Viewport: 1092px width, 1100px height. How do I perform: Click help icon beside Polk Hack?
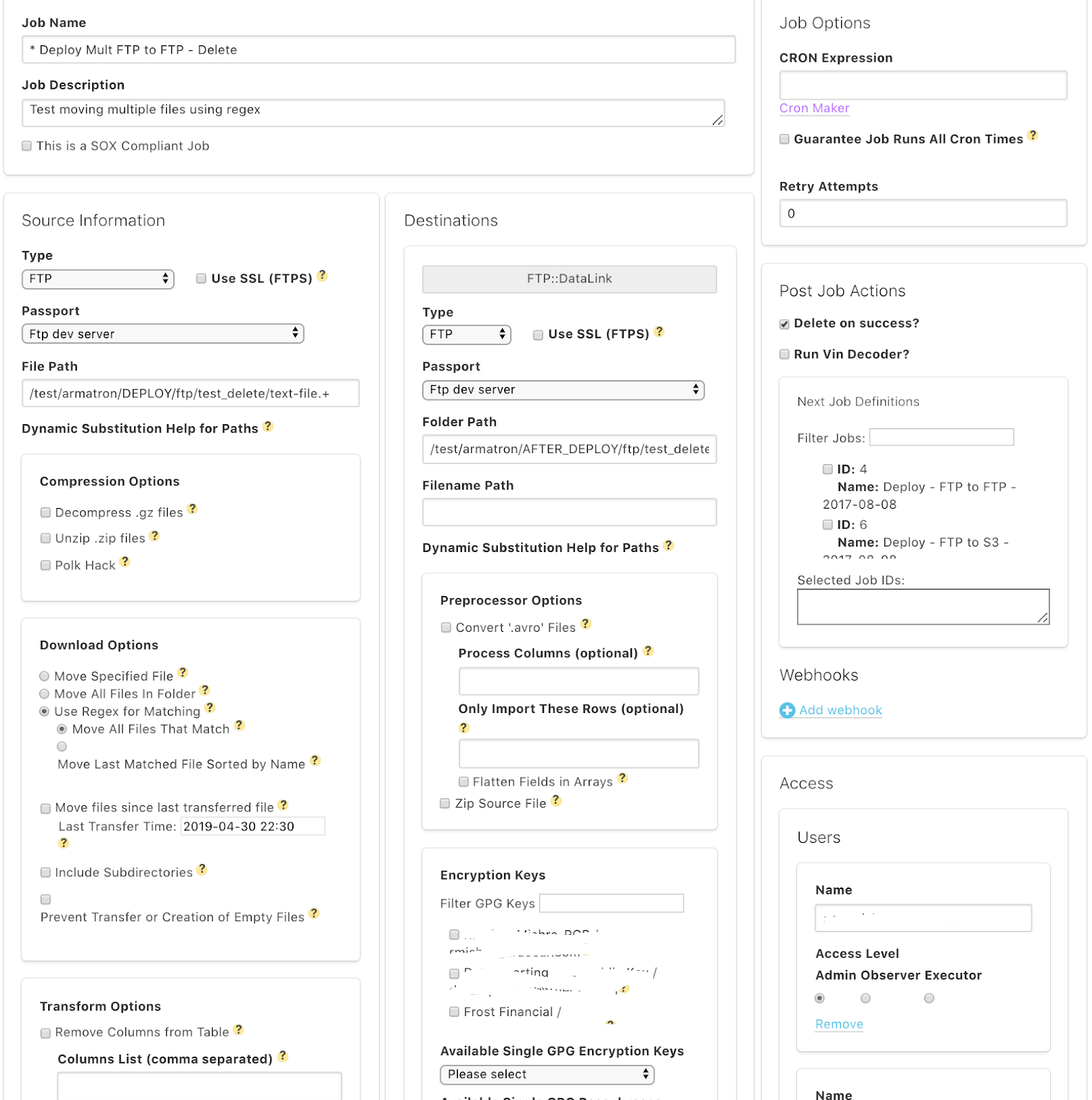click(124, 561)
